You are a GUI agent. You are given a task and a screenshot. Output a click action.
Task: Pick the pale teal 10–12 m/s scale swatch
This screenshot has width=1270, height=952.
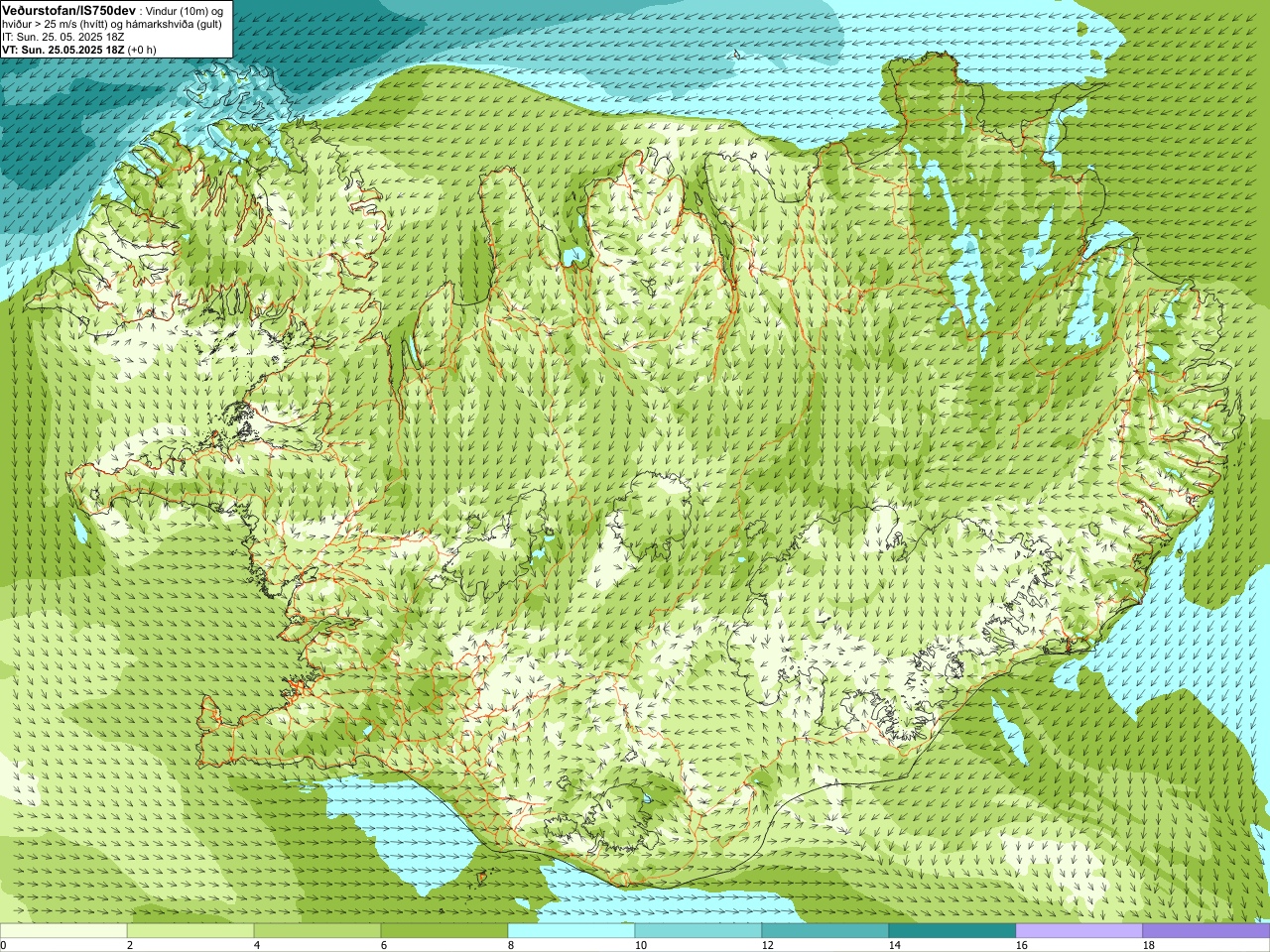[698, 931]
